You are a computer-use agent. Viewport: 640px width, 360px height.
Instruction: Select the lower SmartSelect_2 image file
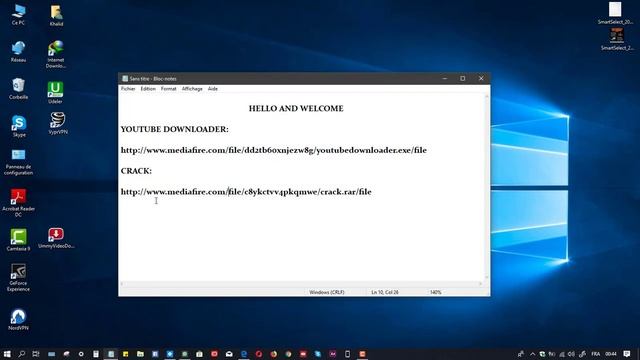coord(617,39)
